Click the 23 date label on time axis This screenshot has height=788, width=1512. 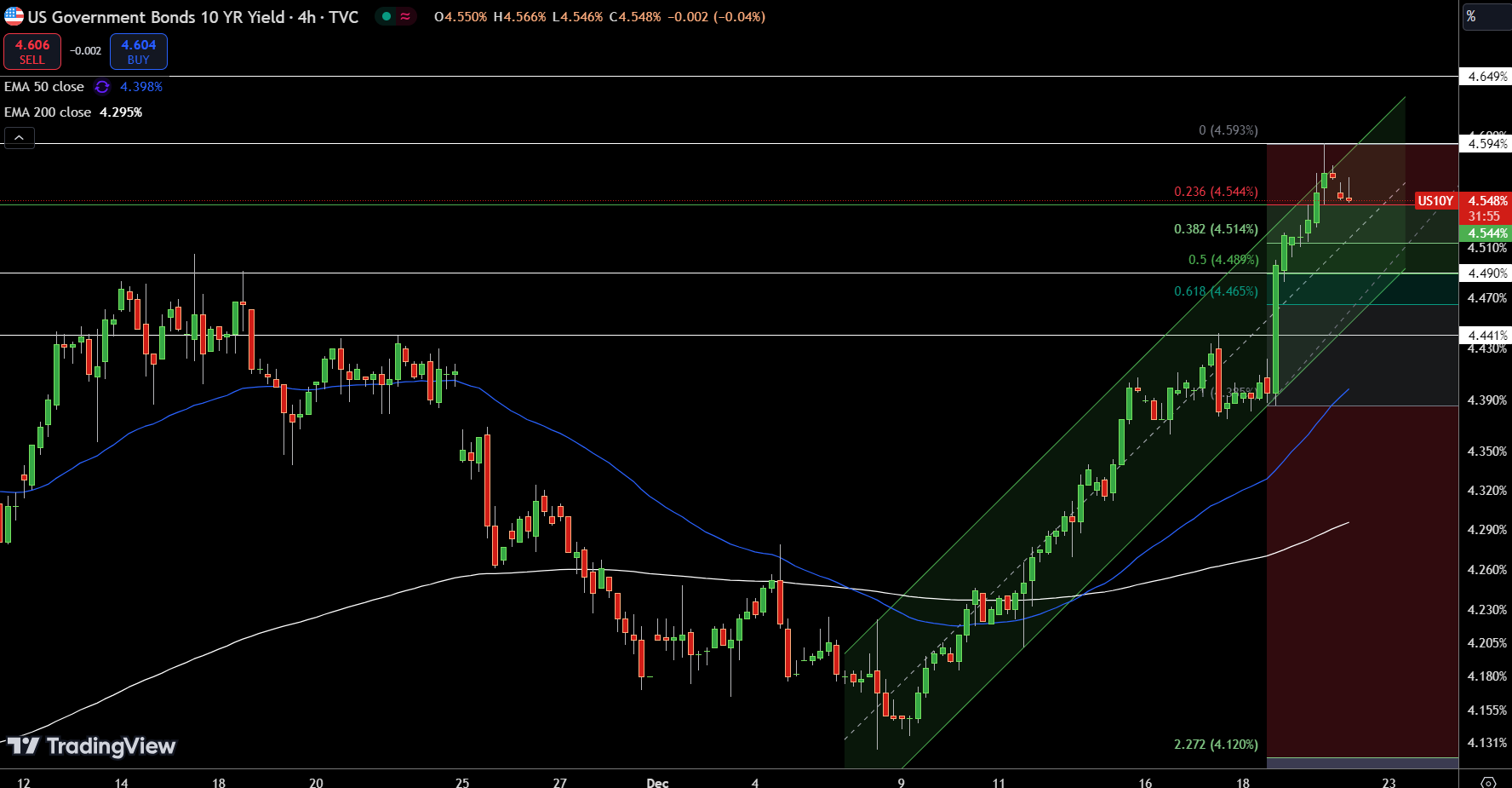[x=1389, y=782]
